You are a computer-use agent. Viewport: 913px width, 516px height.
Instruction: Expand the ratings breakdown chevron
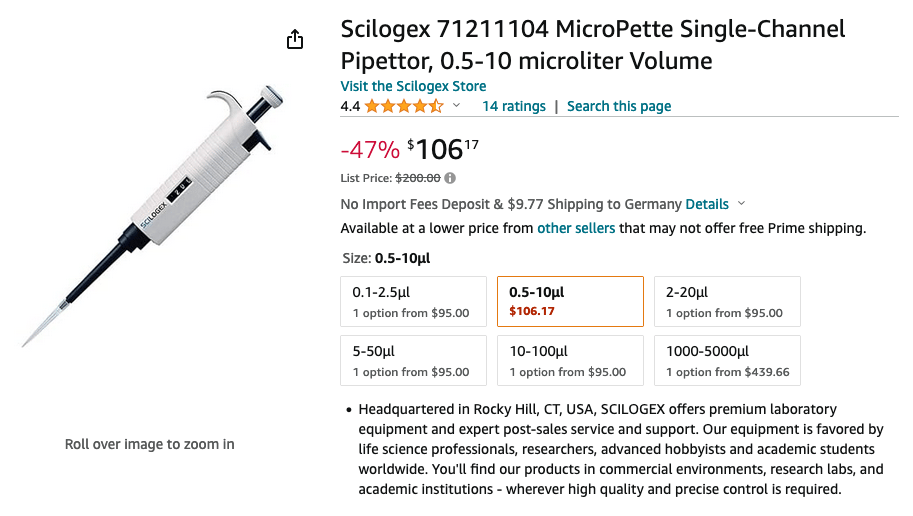(x=457, y=106)
